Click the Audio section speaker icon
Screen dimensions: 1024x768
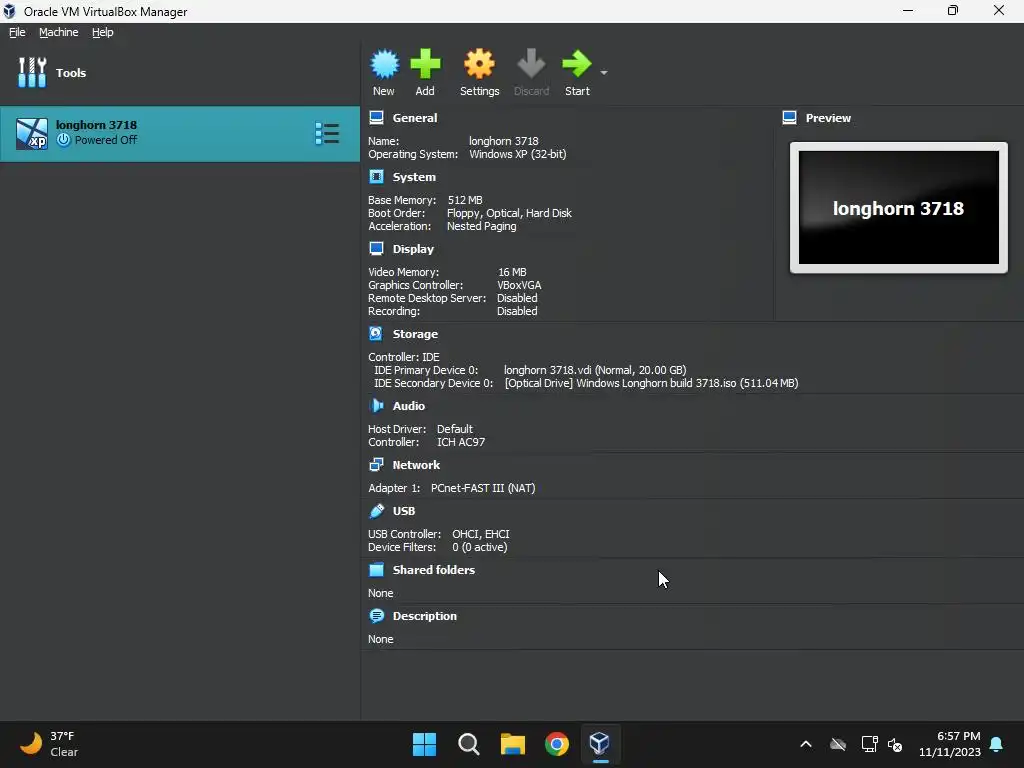376,406
